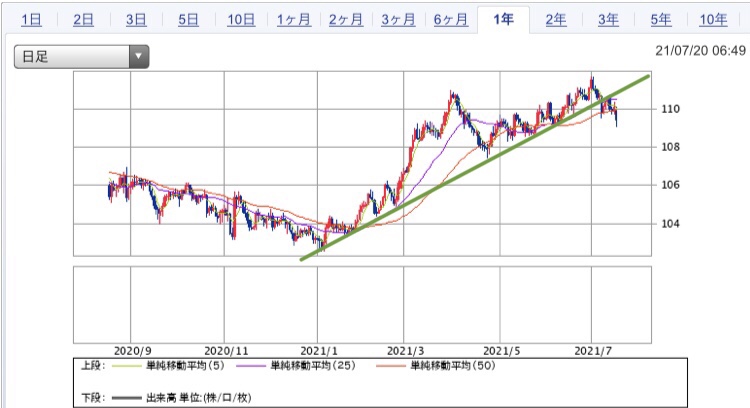This screenshot has height=408, width=750.
Task: Show the 3ヶ月 chart range
Action: (398, 20)
